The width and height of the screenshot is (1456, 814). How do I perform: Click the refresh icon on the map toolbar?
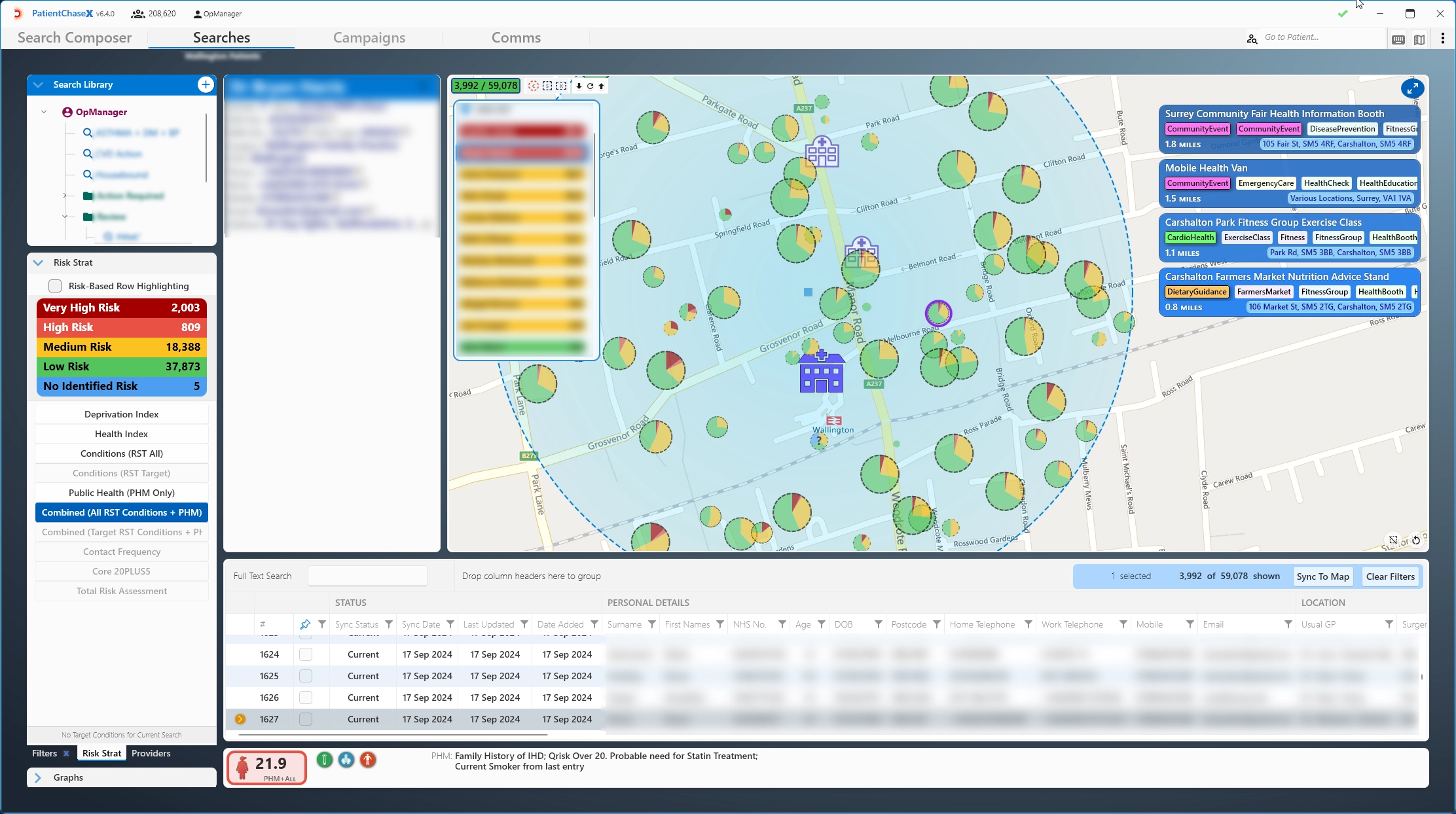[591, 86]
